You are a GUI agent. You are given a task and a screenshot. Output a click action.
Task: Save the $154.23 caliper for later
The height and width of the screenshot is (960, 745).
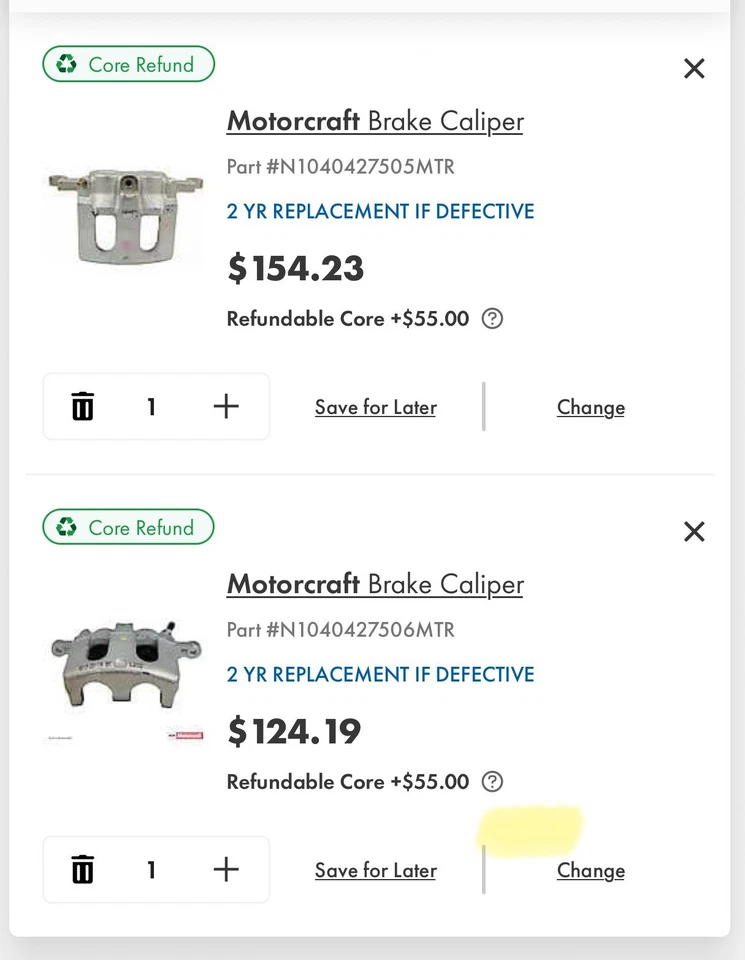[x=375, y=407]
